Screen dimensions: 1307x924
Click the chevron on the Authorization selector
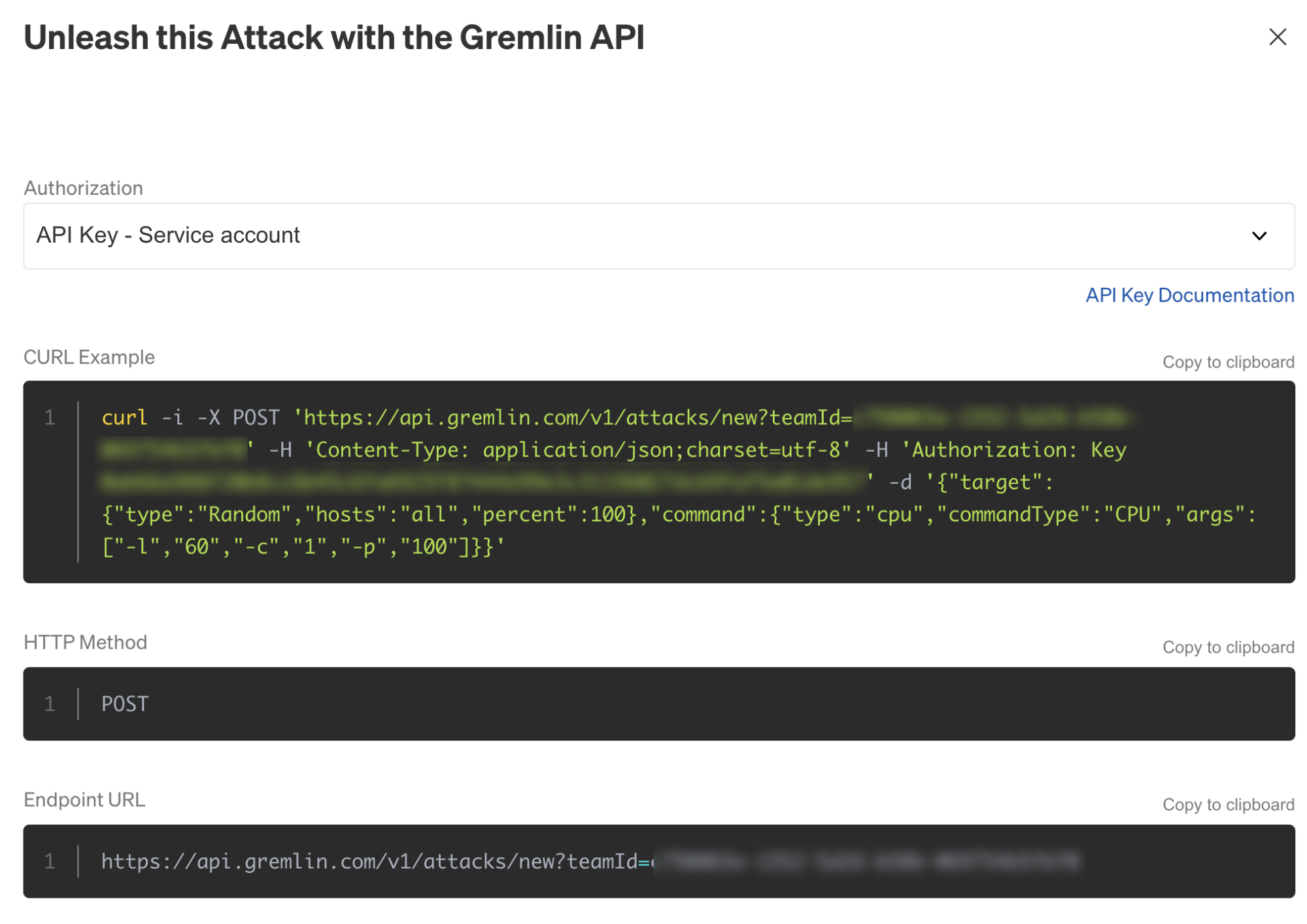pos(1261,235)
